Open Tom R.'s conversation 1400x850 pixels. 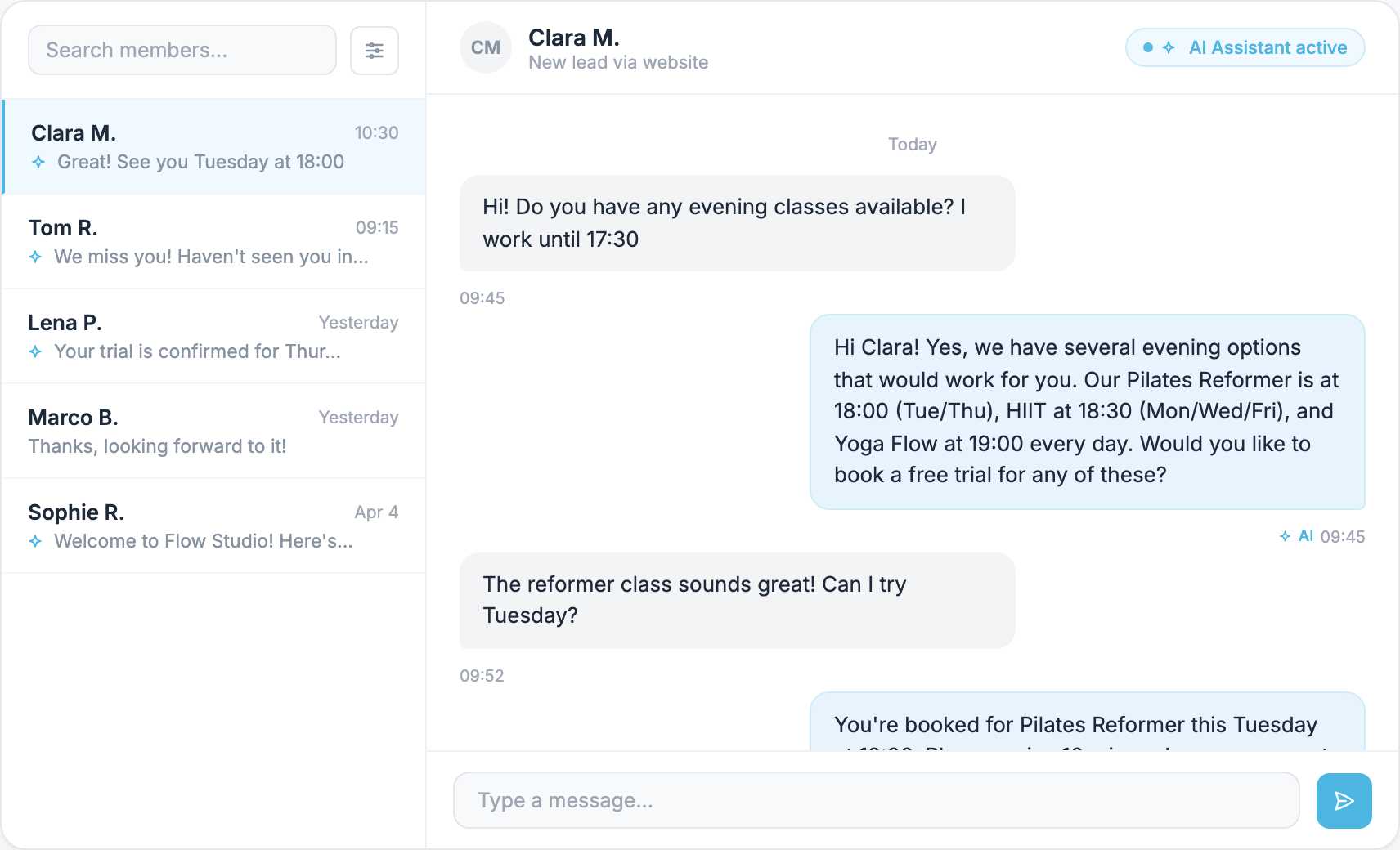click(x=213, y=241)
